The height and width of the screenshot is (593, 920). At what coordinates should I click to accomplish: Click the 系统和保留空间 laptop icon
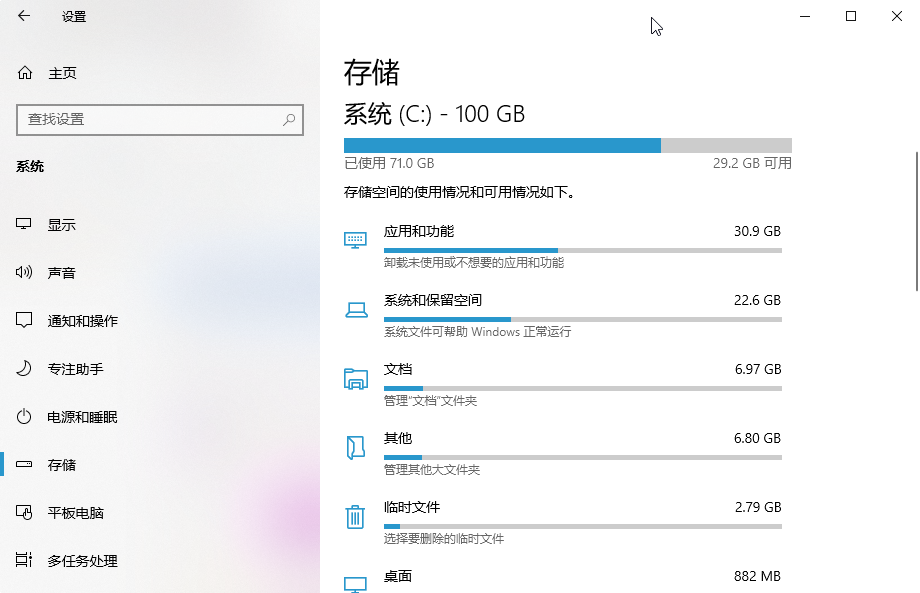point(356,310)
